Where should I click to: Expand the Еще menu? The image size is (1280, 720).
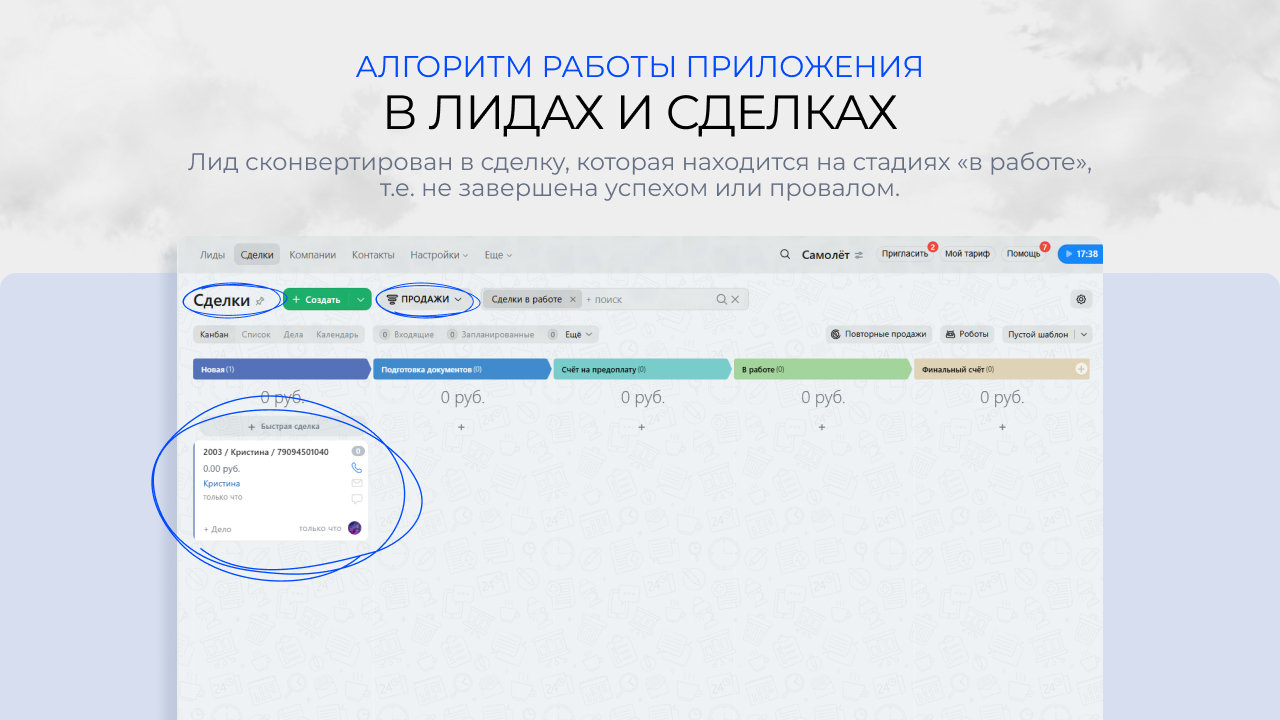[498, 255]
